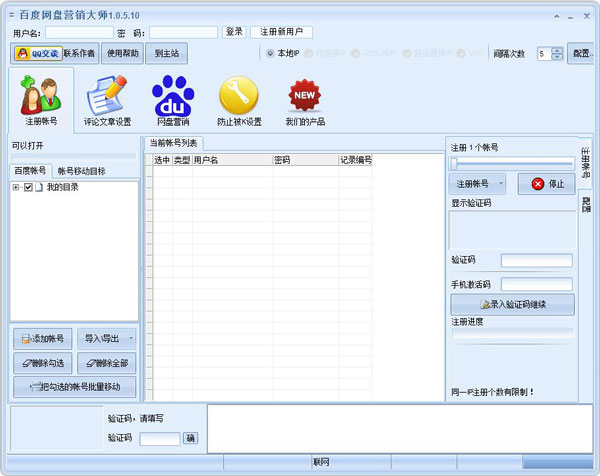Image resolution: width=600 pixels, height=476 pixels.
Task: Click the 手机激活码 input field
Action: (536, 284)
